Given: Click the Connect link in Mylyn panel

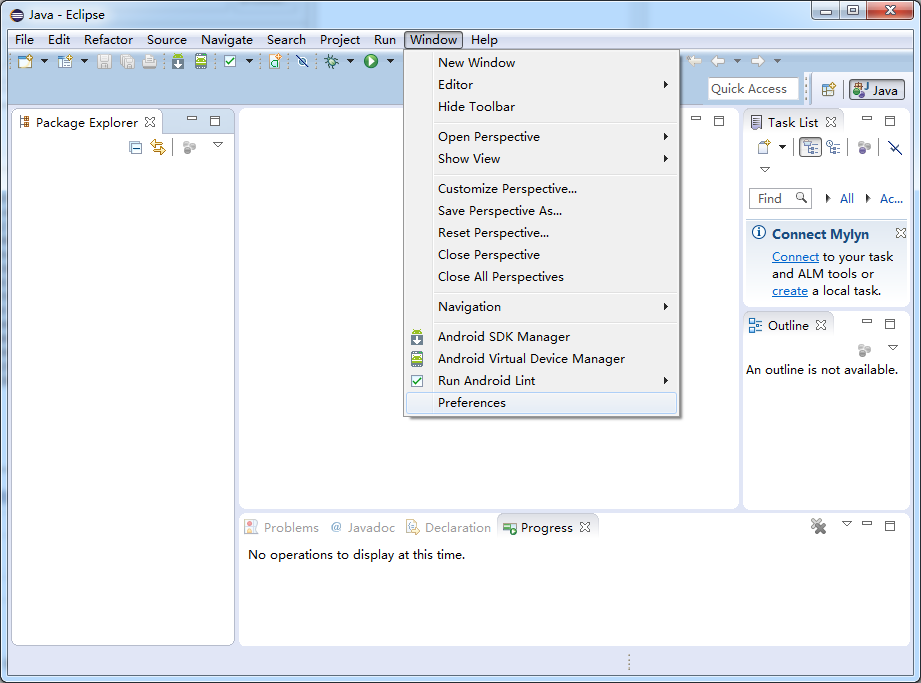Looking at the screenshot, I should pyautogui.click(x=795, y=257).
